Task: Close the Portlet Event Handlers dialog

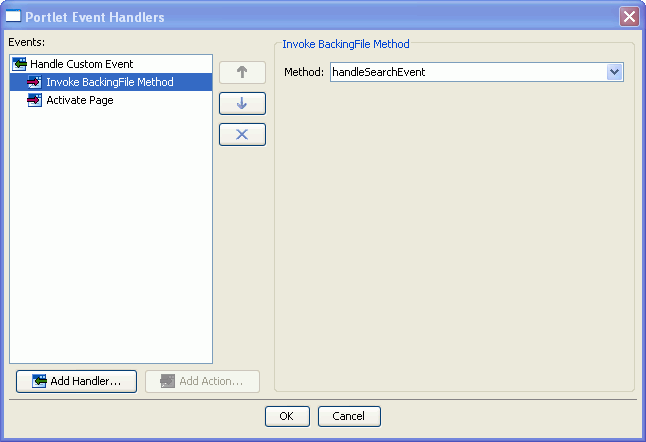Action: coord(629,17)
